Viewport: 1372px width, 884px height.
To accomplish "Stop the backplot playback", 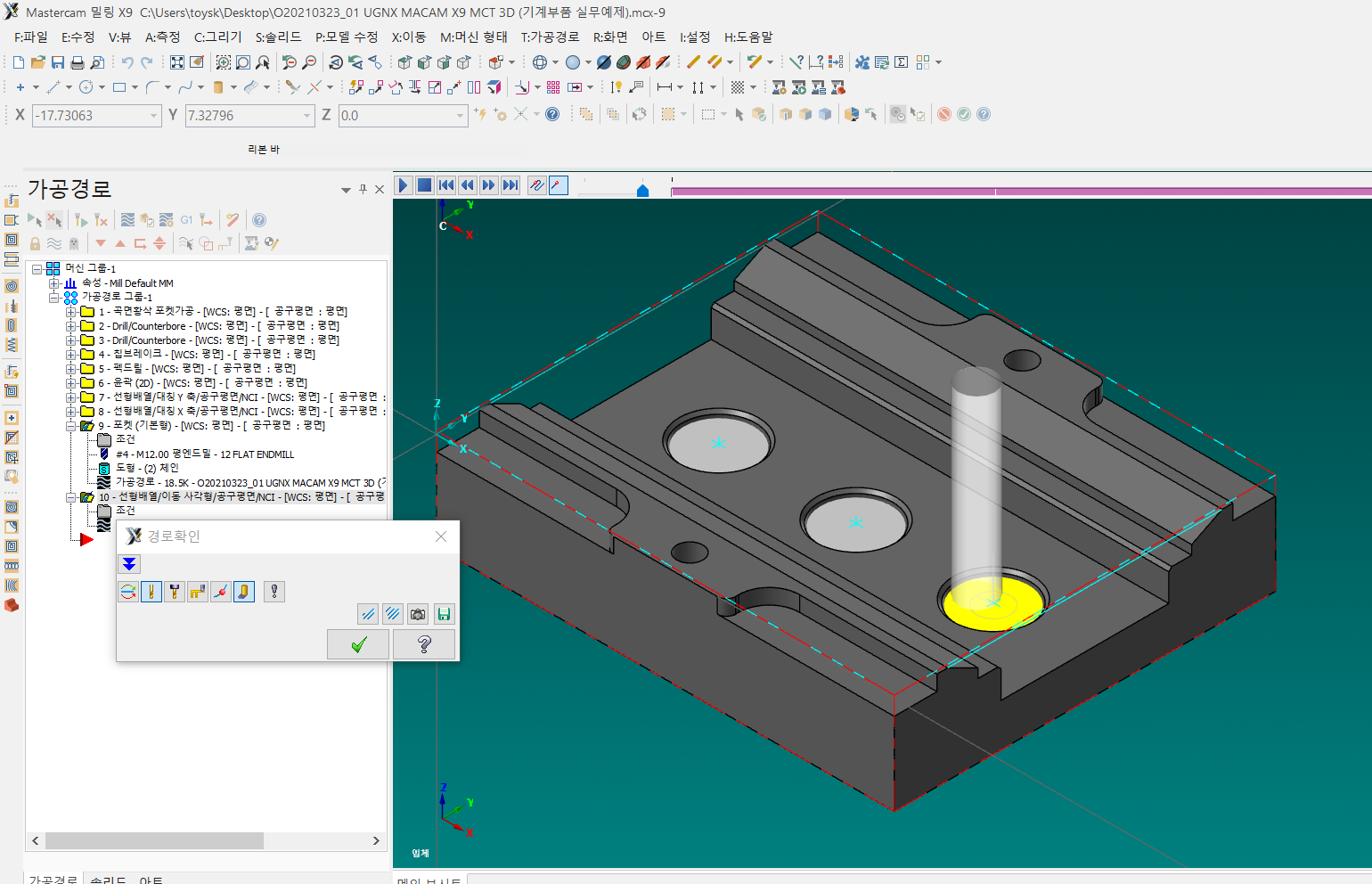I will (x=425, y=185).
